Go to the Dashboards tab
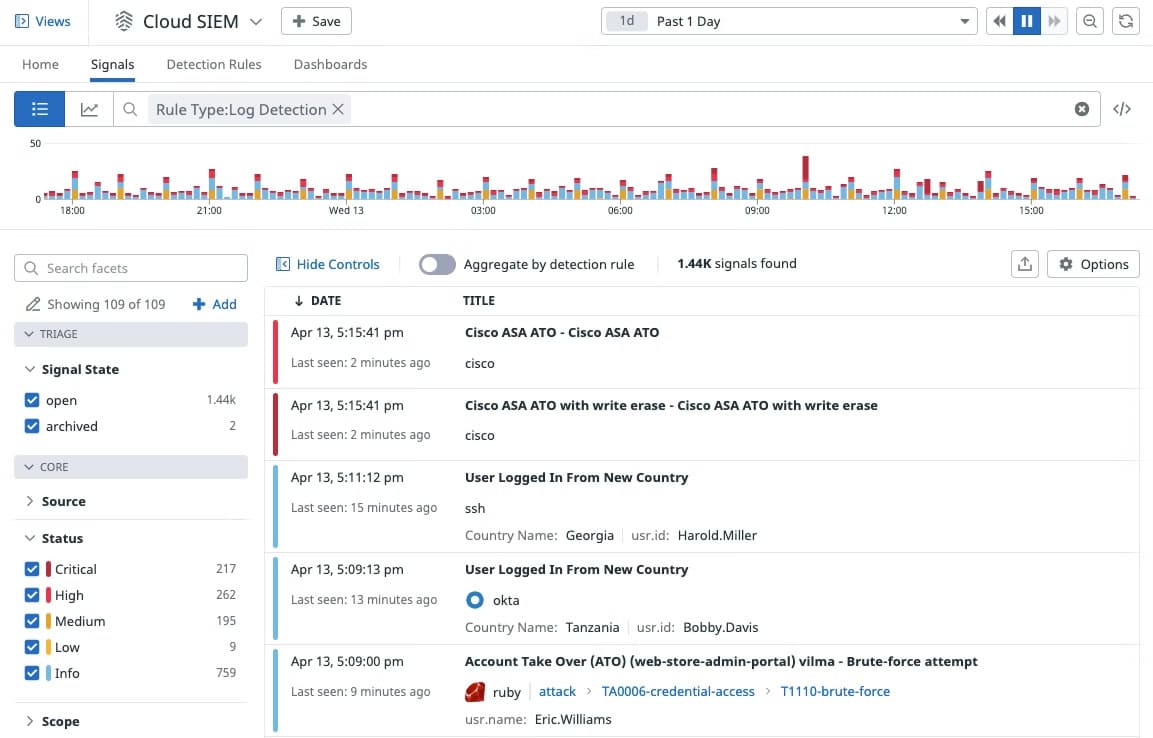Image resolution: width=1153 pixels, height=738 pixels. point(330,64)
